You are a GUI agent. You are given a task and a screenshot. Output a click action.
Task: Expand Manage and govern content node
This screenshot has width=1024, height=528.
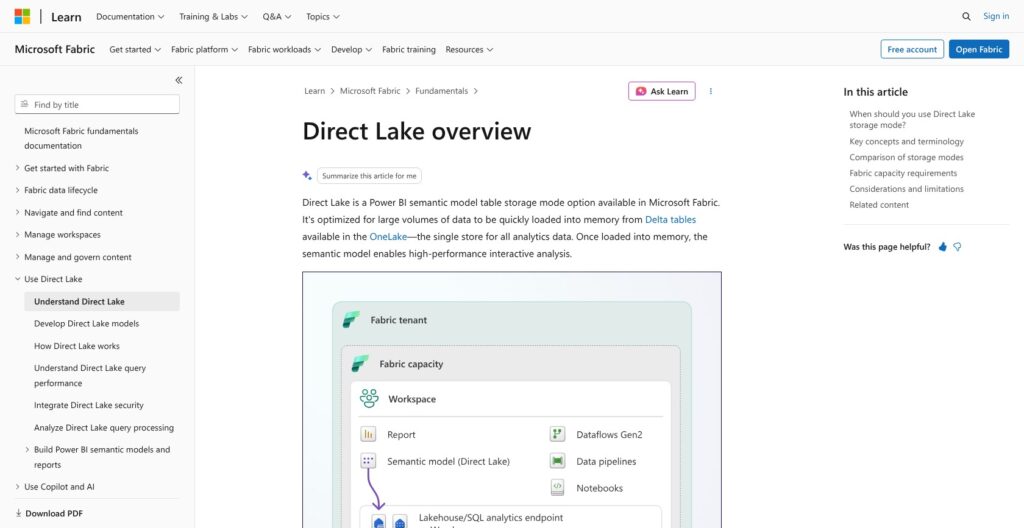18,257
